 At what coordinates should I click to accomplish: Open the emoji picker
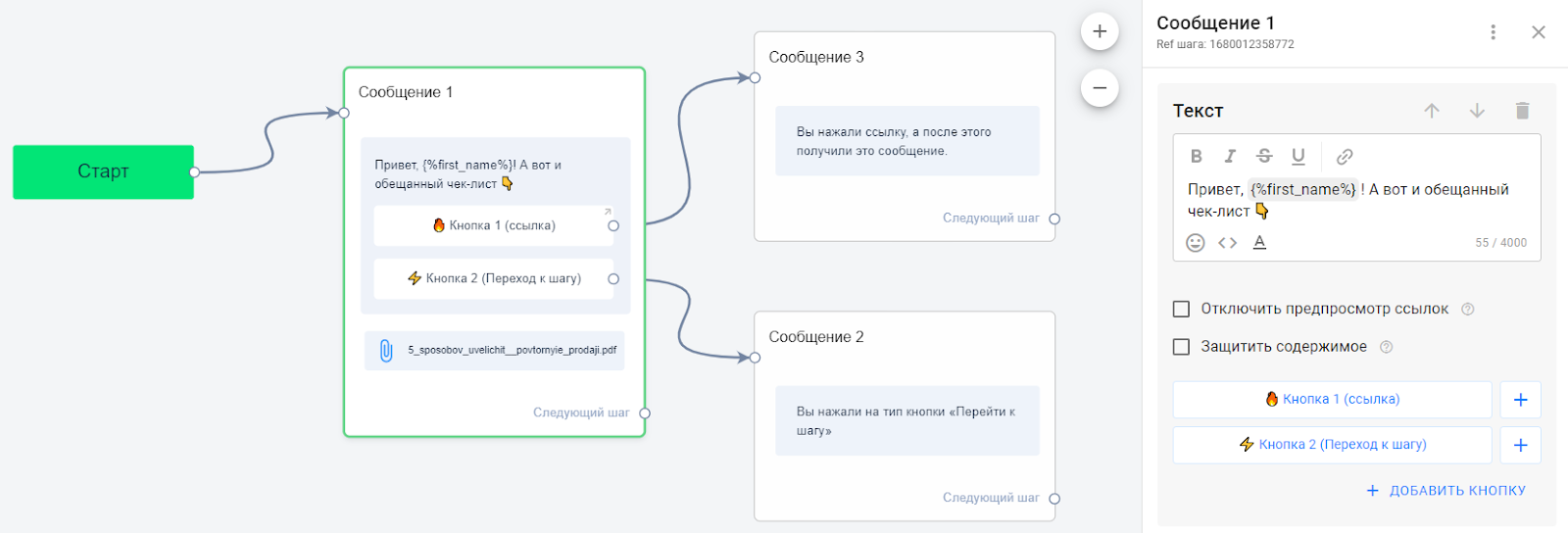1196,242
